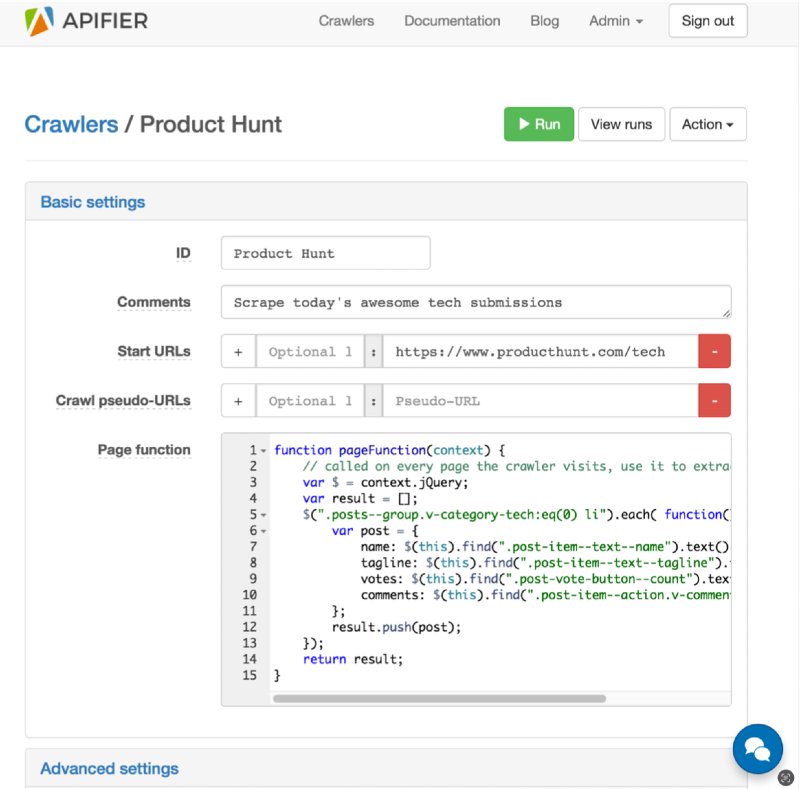This screenshot has width=800, height=789.
Task: Click the code editor horizontal scrollbar
Action: coord(439,699)
